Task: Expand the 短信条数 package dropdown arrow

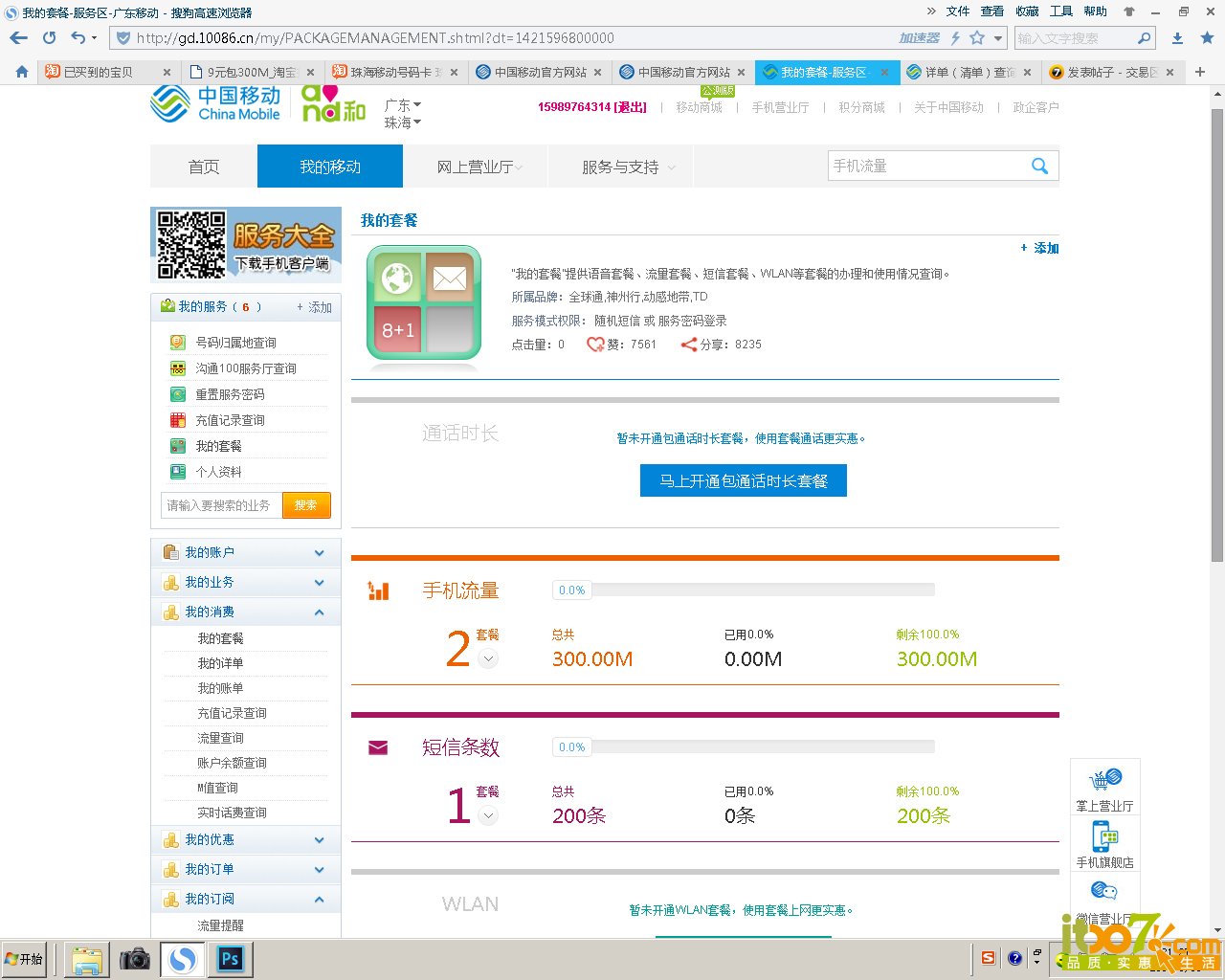Action: [x=488, y=815]
